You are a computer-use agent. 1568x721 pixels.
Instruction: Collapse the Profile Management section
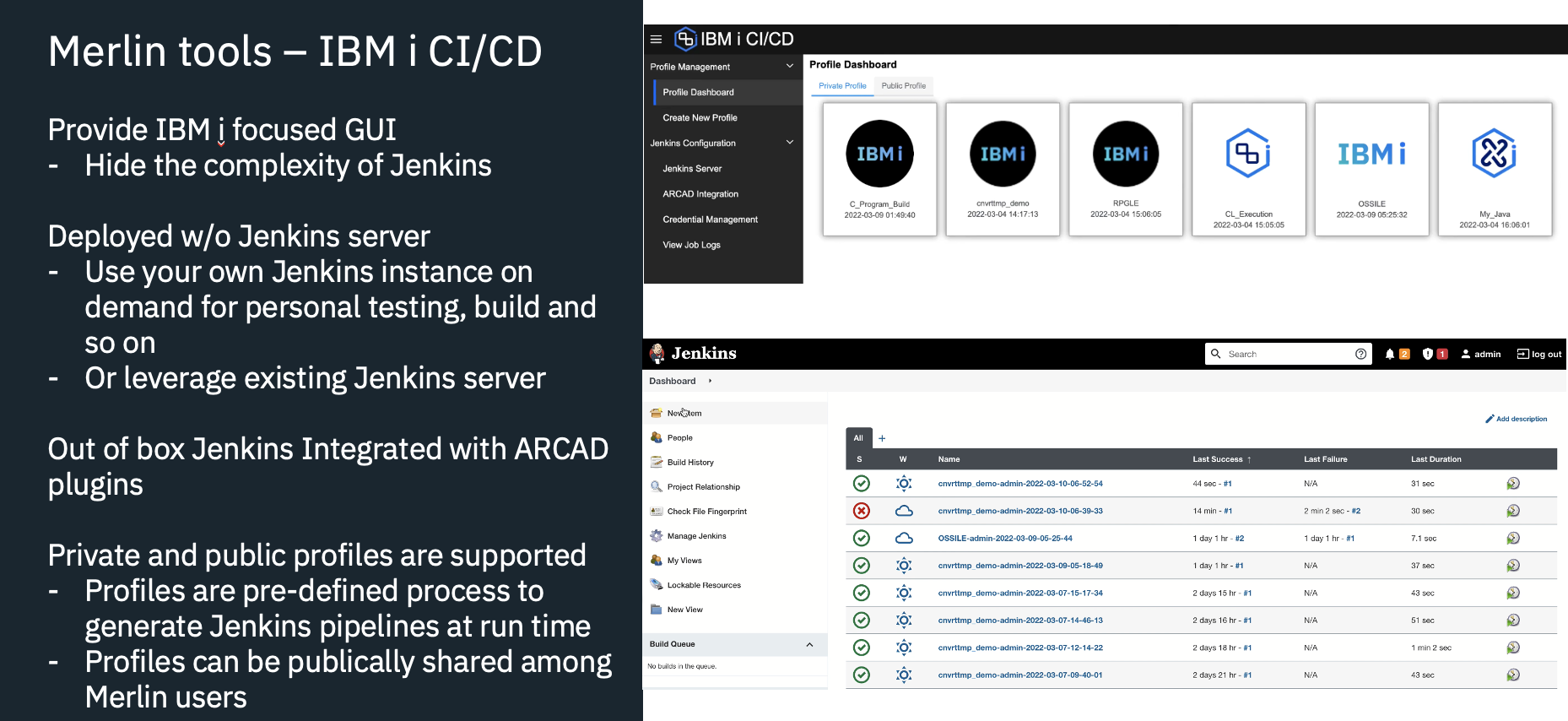(790, 66)
